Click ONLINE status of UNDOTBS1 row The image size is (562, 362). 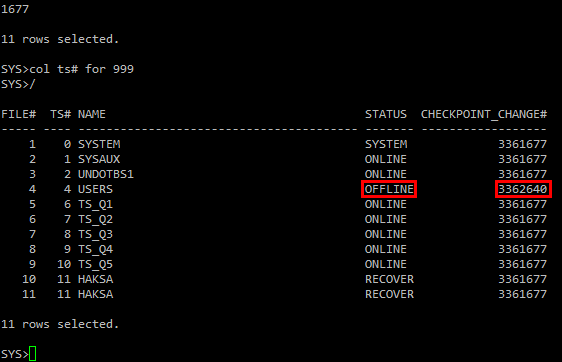pos(386,174)
